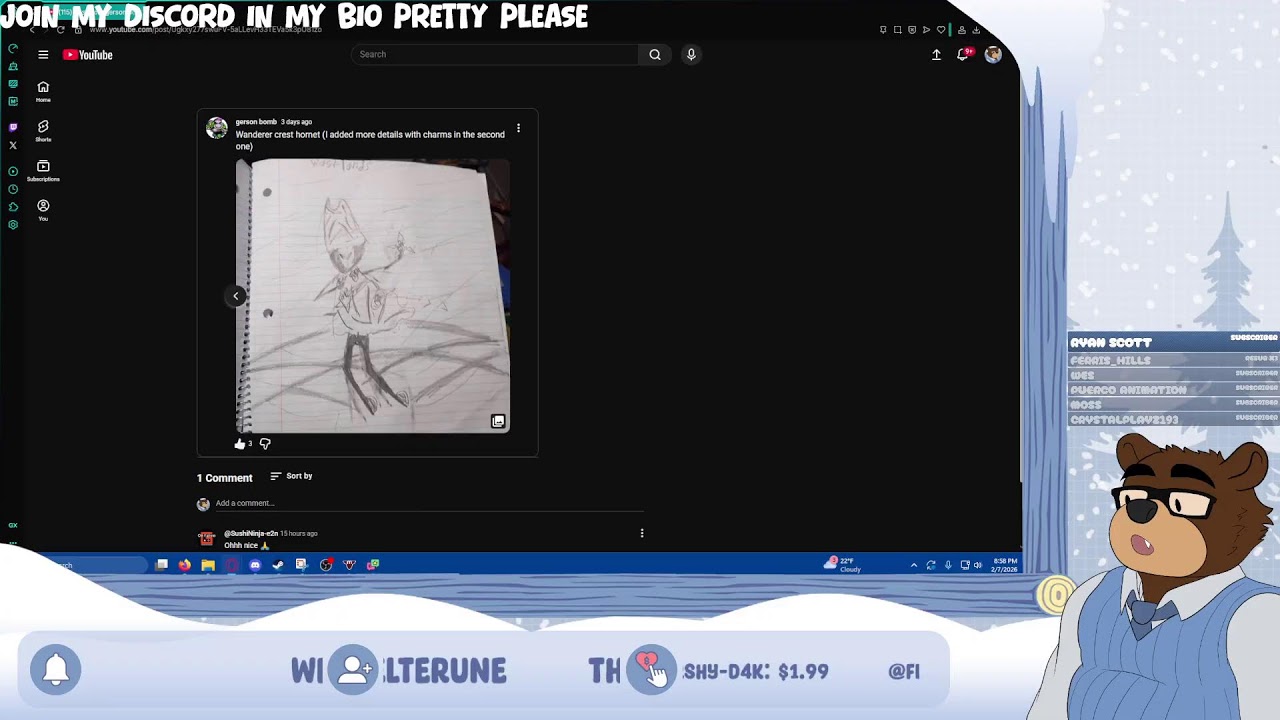Open the comments Sort by dropdown
The image size is (1280, 720).
point(291,476)
